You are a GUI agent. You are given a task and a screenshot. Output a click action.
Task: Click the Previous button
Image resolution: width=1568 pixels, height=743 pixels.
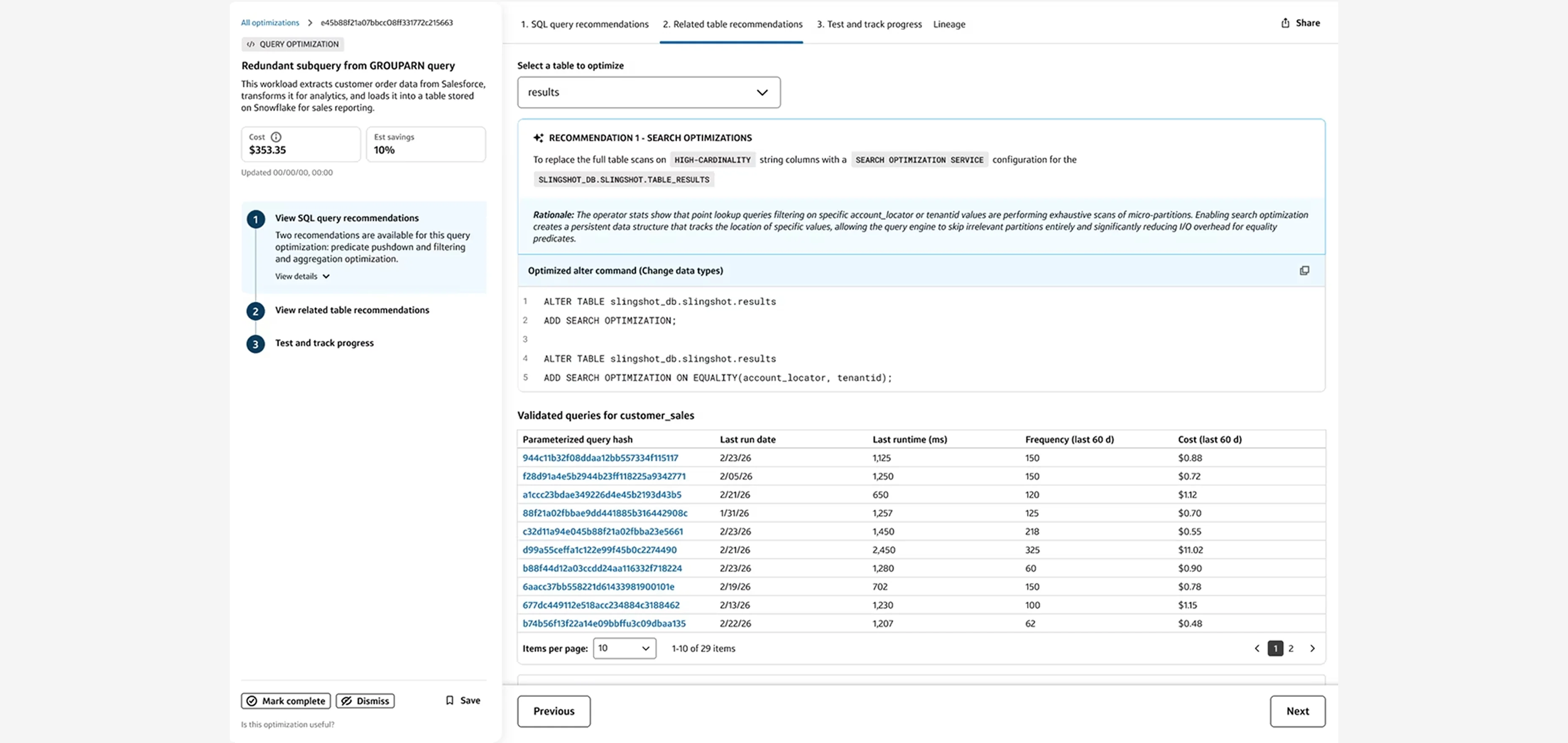pos(554,711)
